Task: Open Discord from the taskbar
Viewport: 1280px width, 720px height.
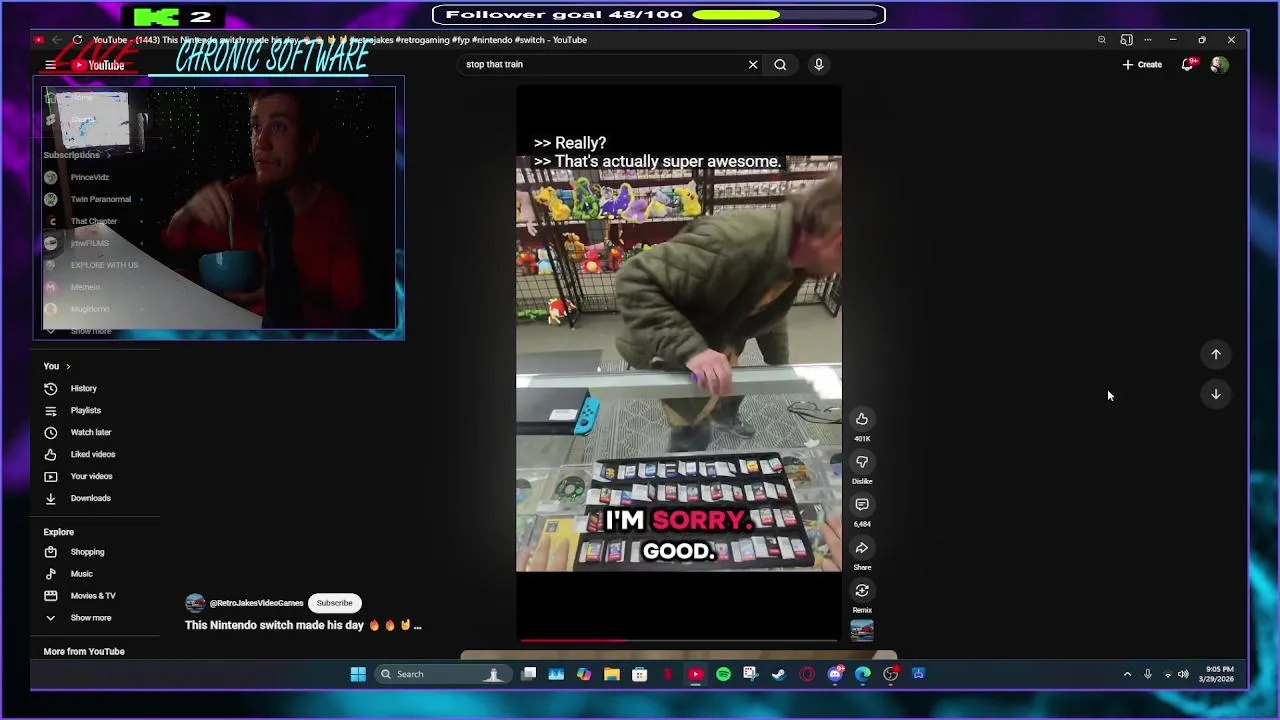Action: 835,674
